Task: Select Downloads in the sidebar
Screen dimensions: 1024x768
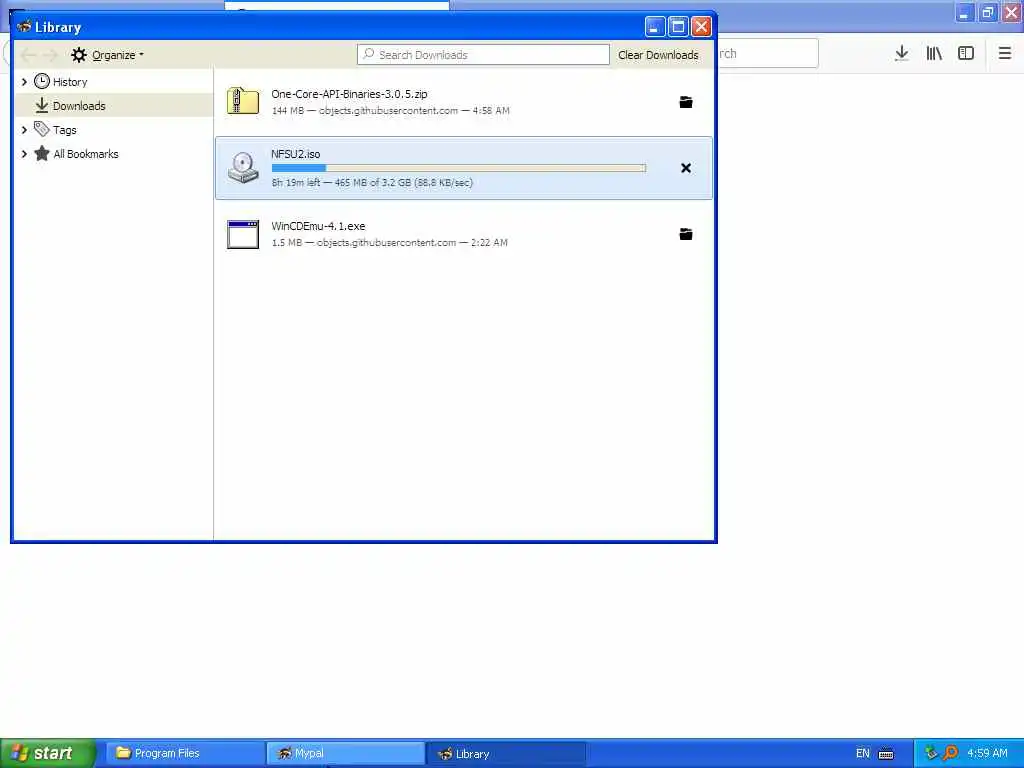Action: tap(79, 106)
